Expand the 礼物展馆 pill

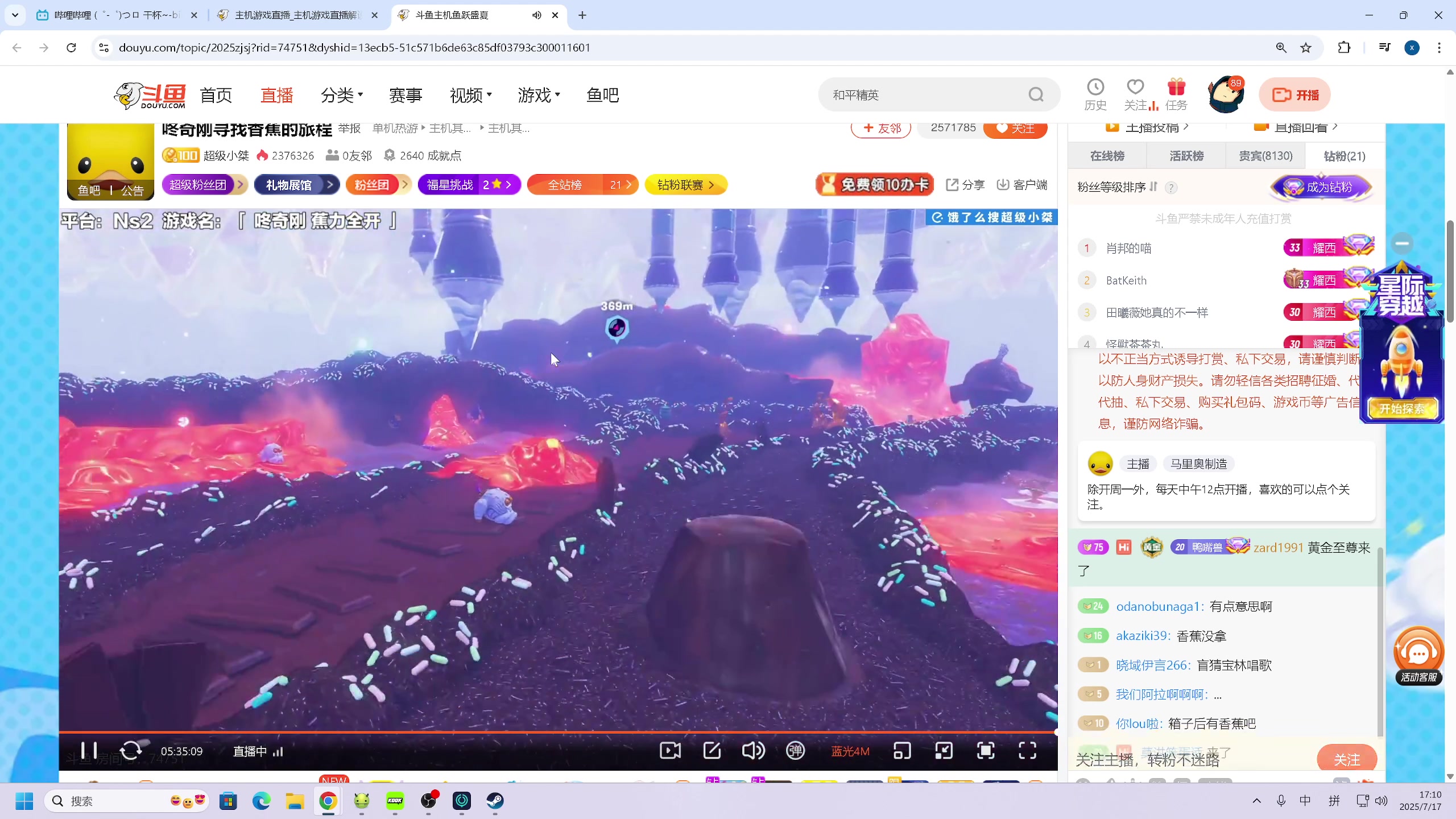pyautogui.click(x=297, y=185)
